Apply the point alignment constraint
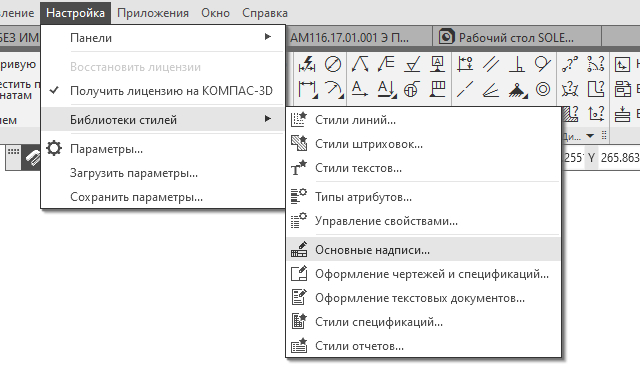The height and width of the screenshot is (384, 640). 465,64
